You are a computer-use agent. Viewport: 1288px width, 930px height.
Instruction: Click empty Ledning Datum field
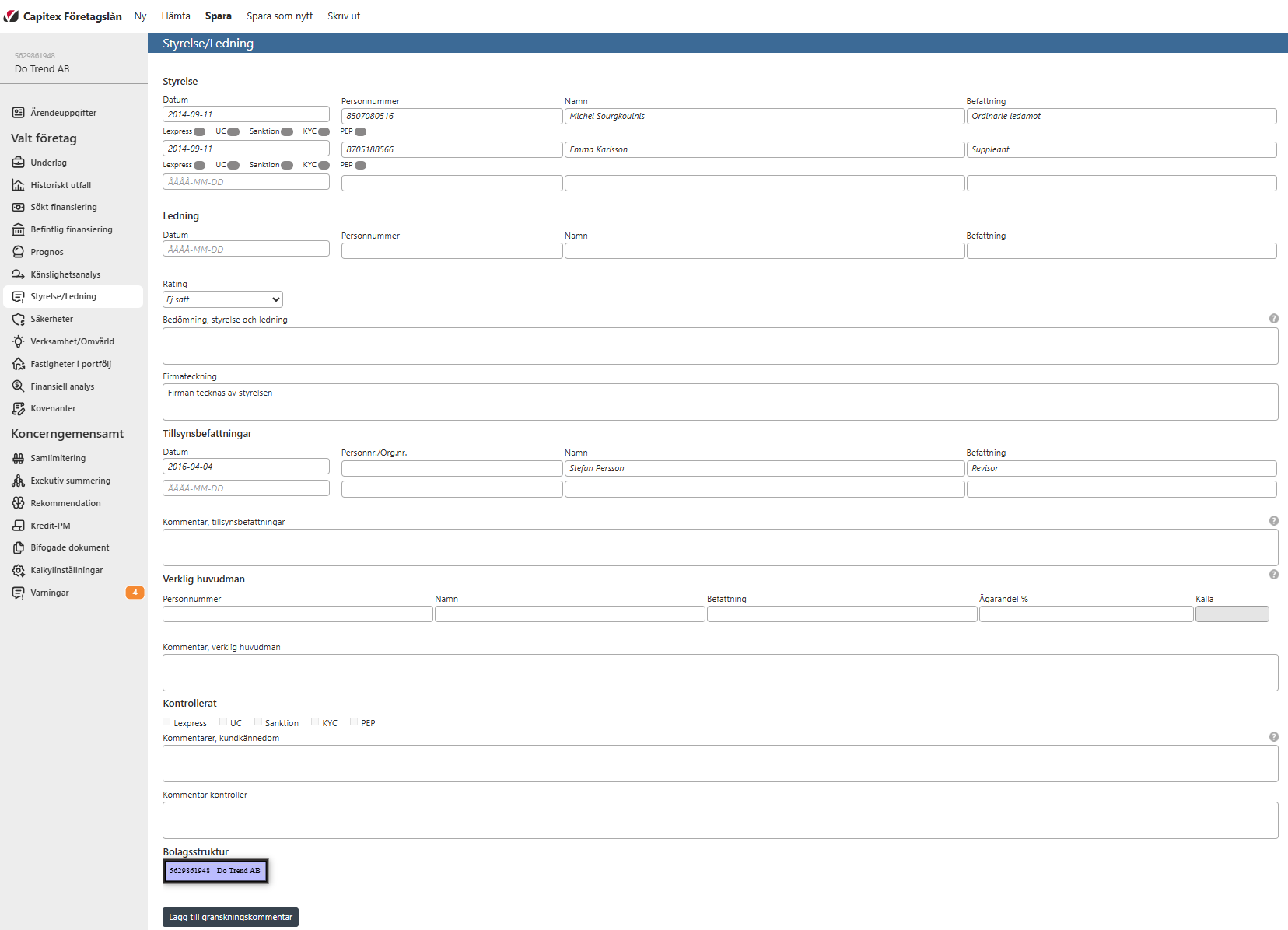(x=246, y=249)
